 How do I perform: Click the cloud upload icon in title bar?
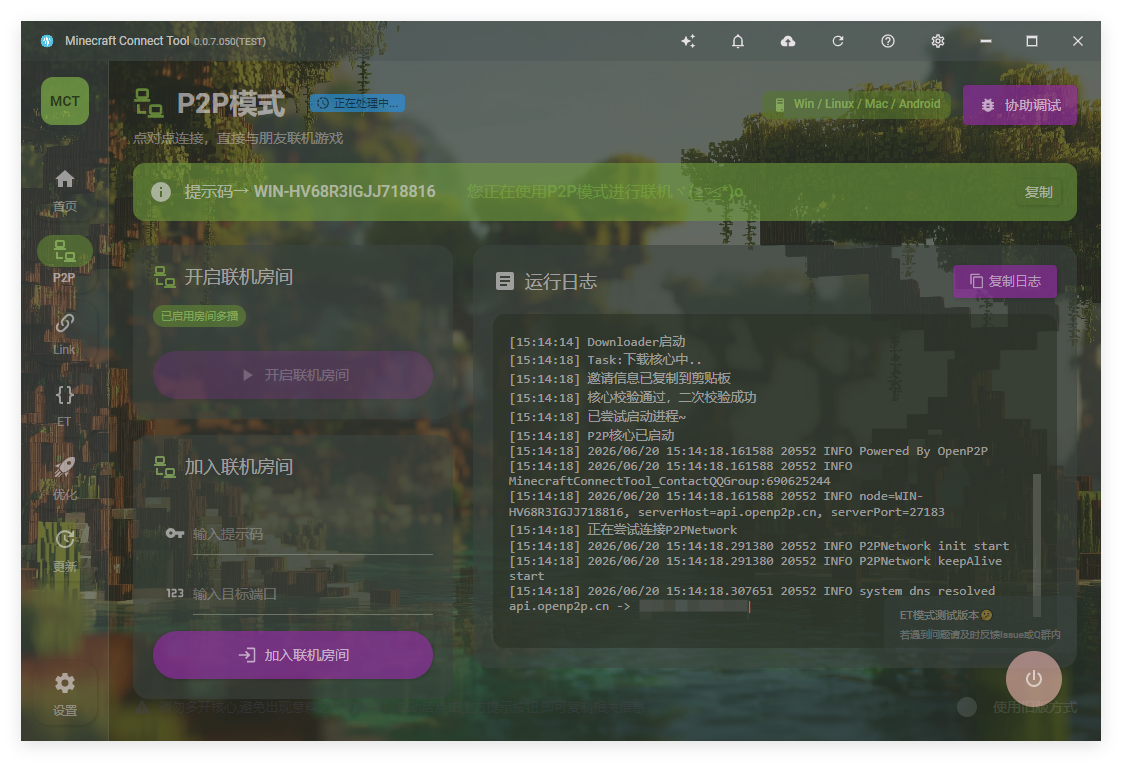(x=788, y=41)
